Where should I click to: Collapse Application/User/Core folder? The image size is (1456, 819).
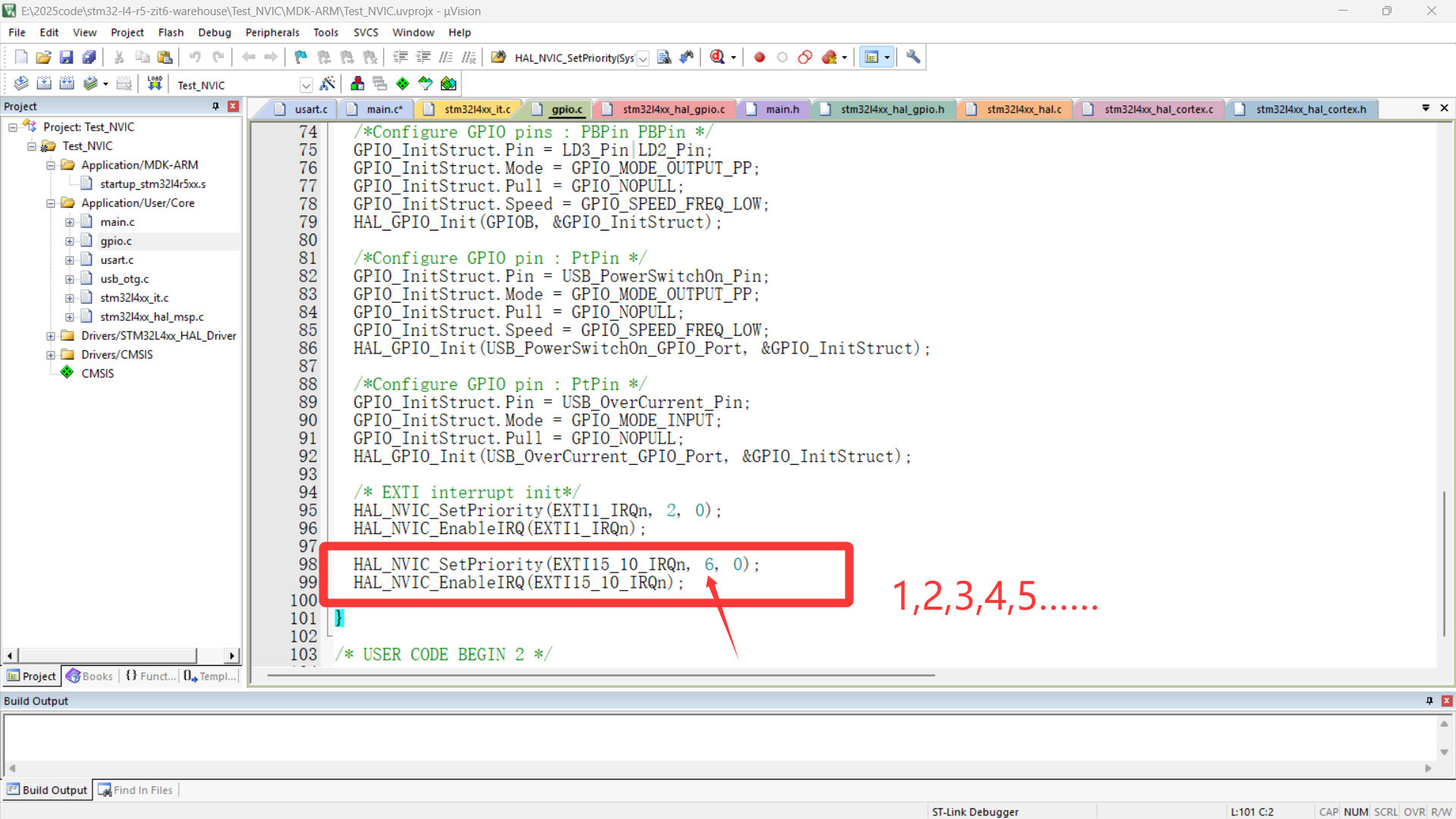click(51, 203)
